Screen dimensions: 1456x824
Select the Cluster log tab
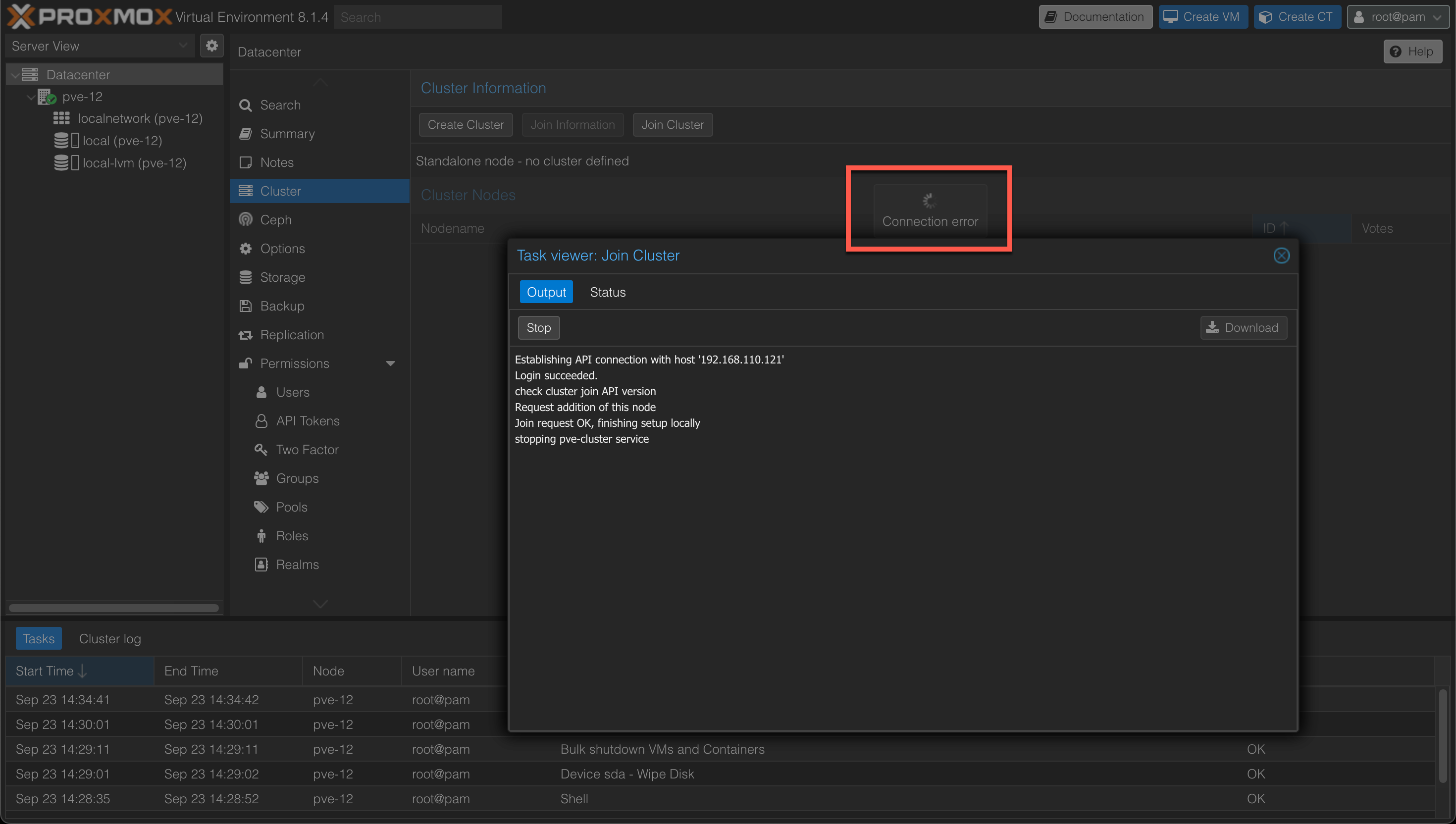click(110, 638)
